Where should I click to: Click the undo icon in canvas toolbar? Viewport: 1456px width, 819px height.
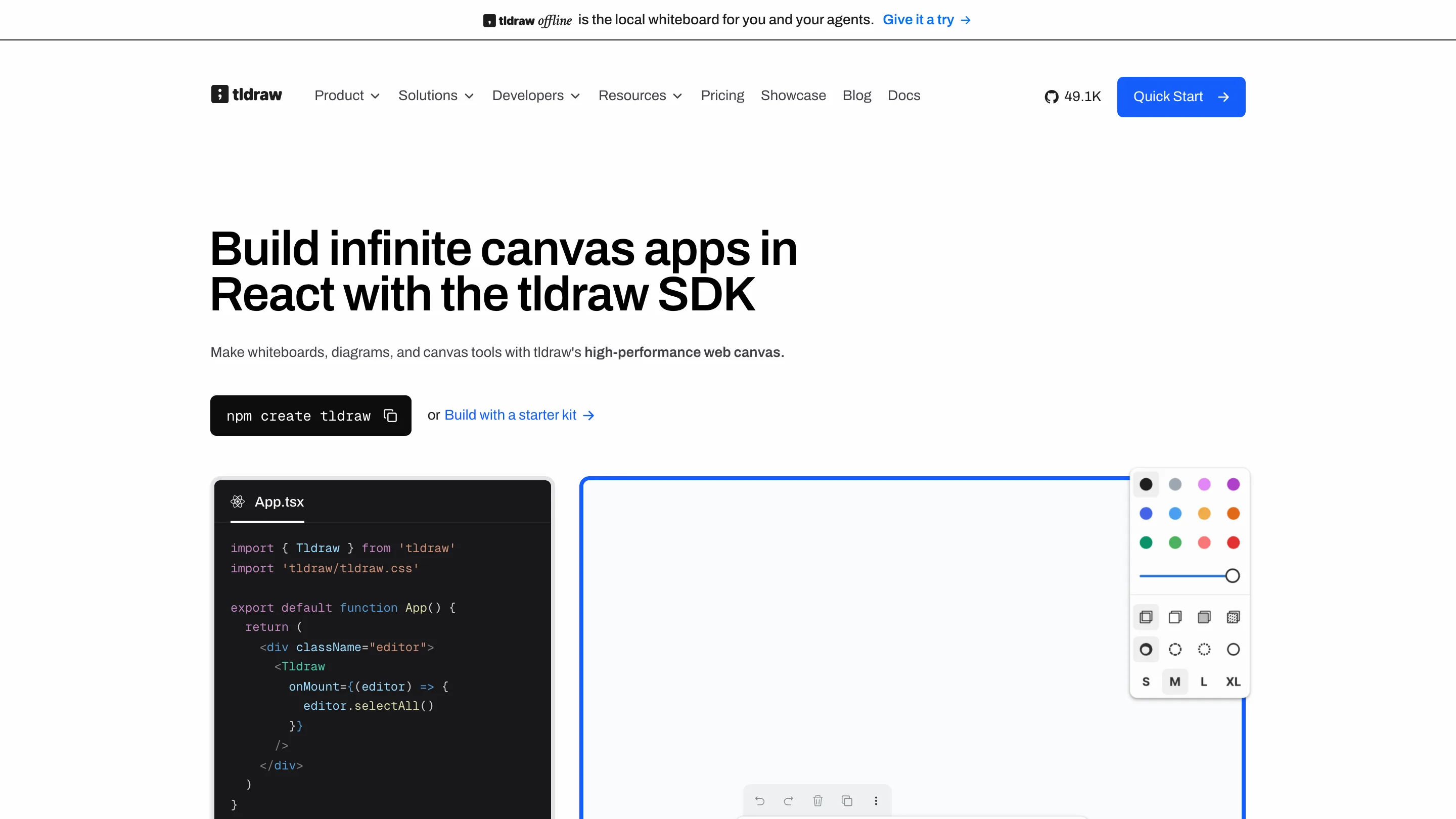(760, 800)
